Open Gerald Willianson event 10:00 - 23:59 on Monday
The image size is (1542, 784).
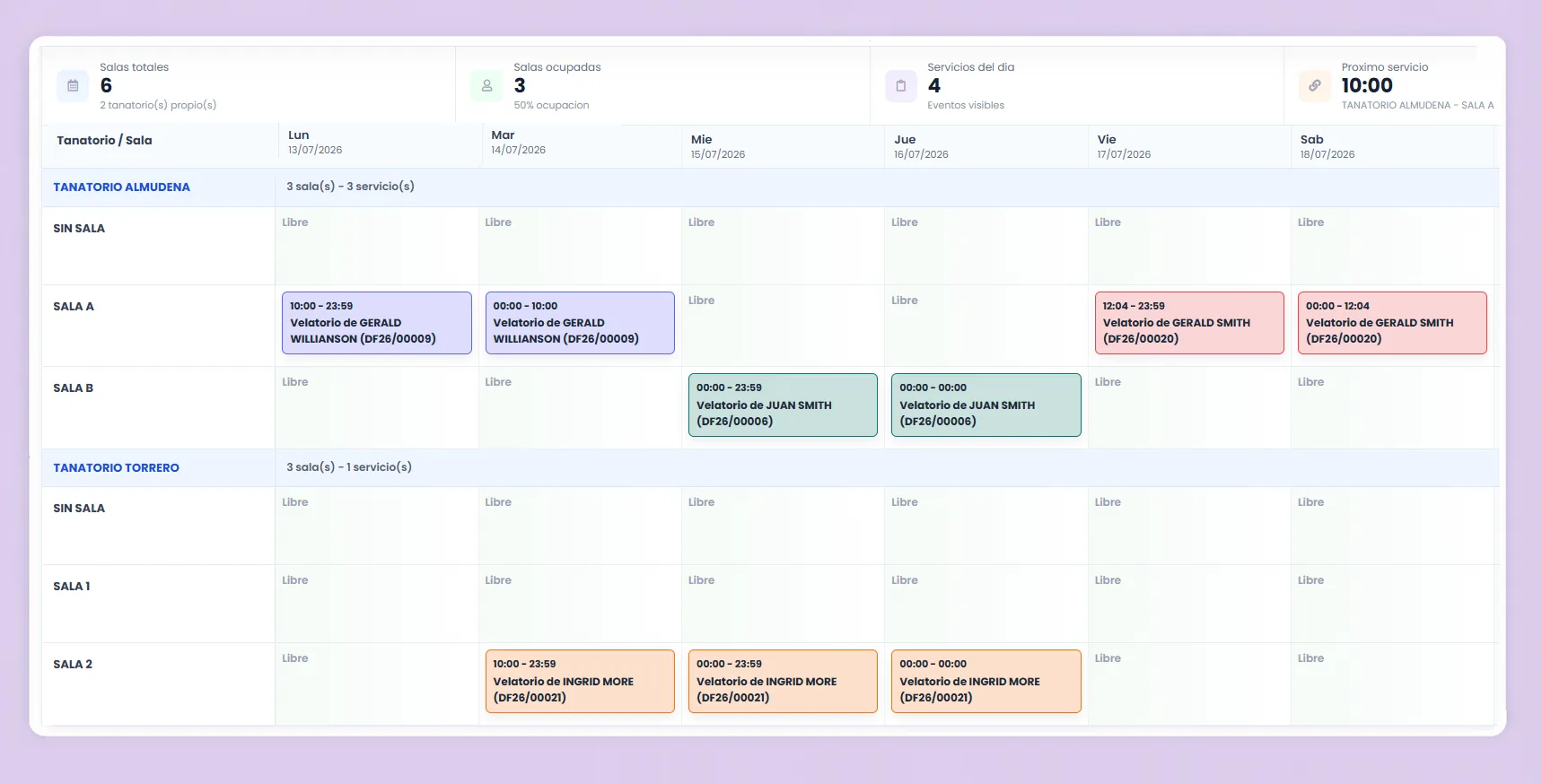click(377, 323)
